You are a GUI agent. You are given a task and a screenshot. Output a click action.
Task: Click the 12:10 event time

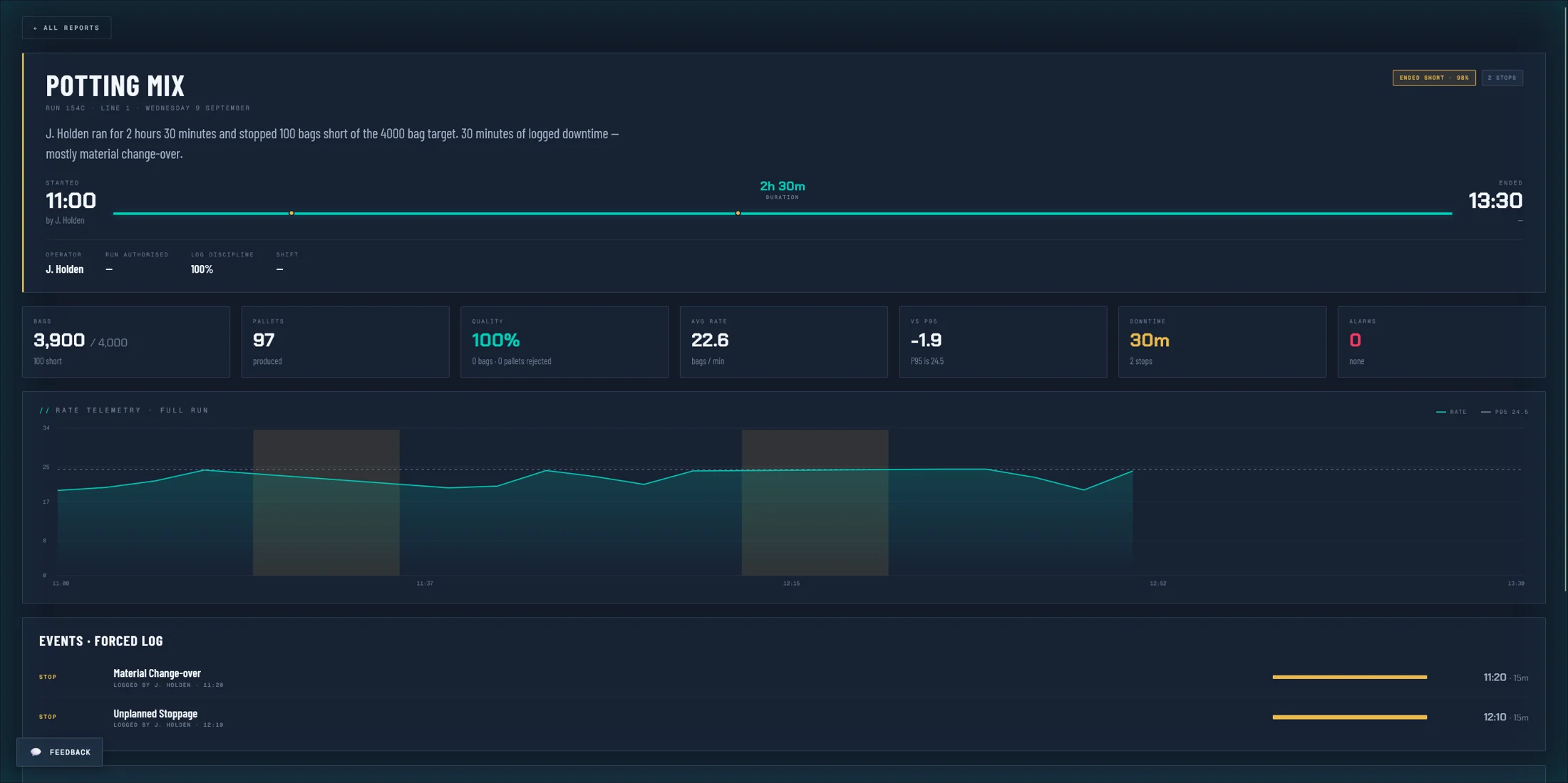[1494, 717]
